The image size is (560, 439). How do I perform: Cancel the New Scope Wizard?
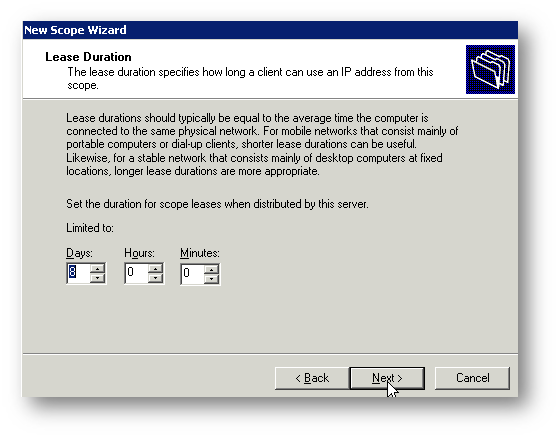point(472,378)
